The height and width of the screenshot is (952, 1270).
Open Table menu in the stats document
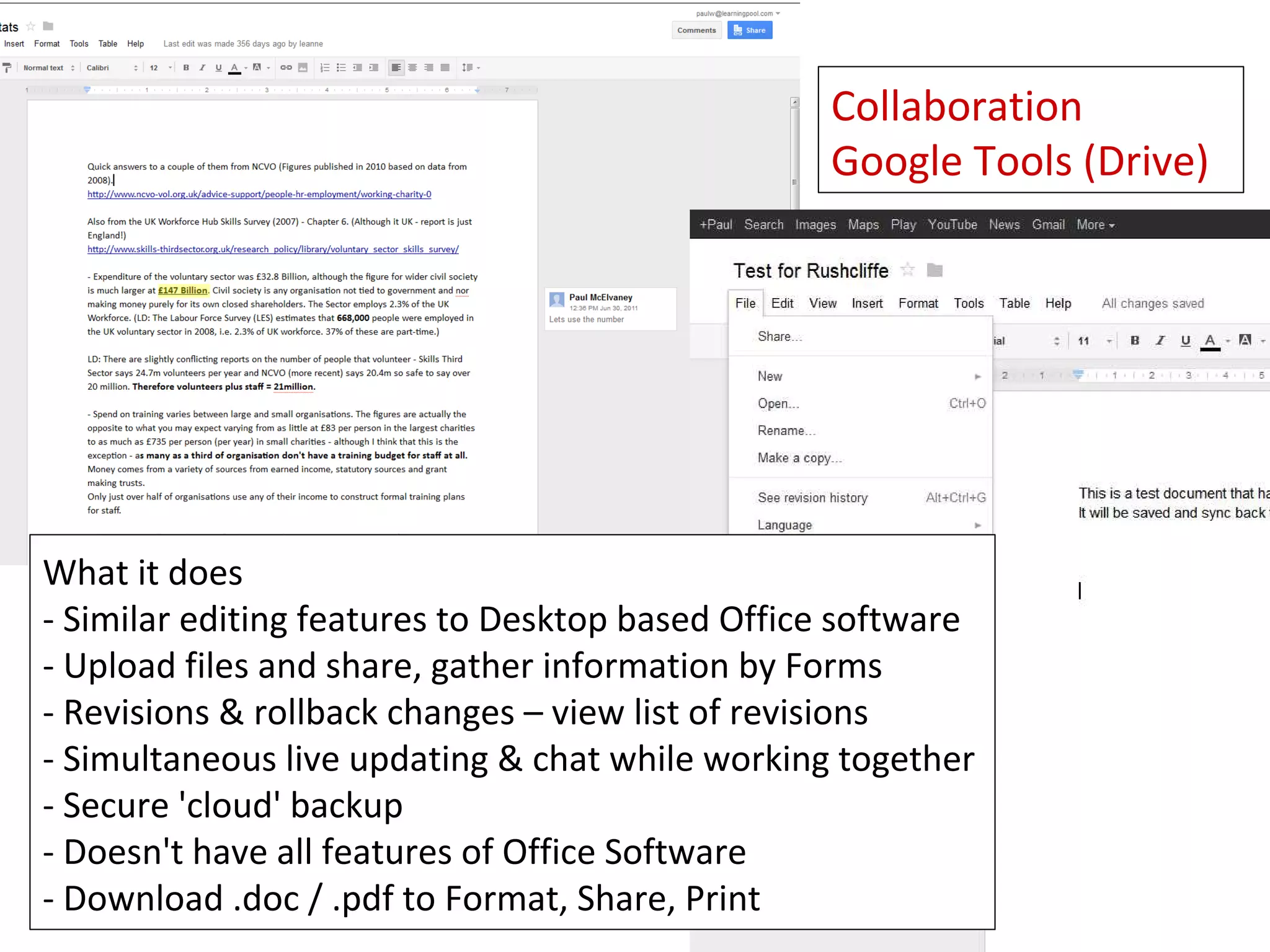point(108,44)
